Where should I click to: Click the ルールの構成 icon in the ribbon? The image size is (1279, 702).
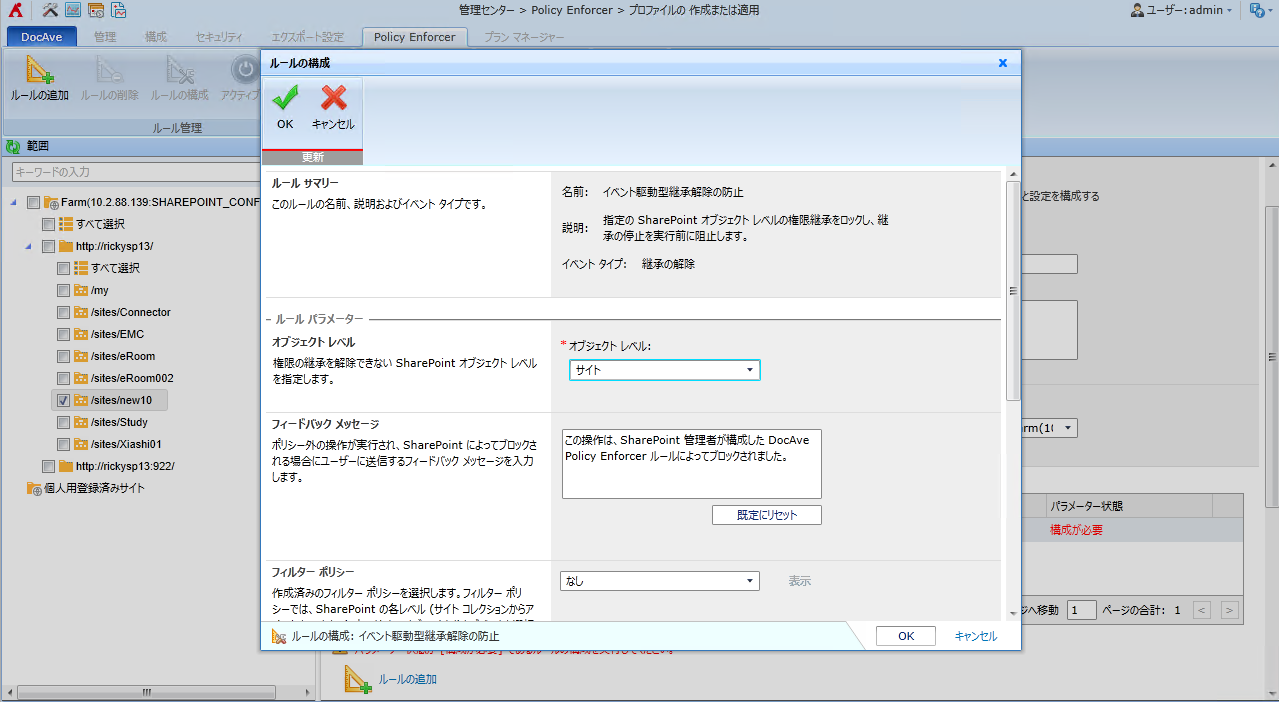pyautogui.click(x=180, y=70)
